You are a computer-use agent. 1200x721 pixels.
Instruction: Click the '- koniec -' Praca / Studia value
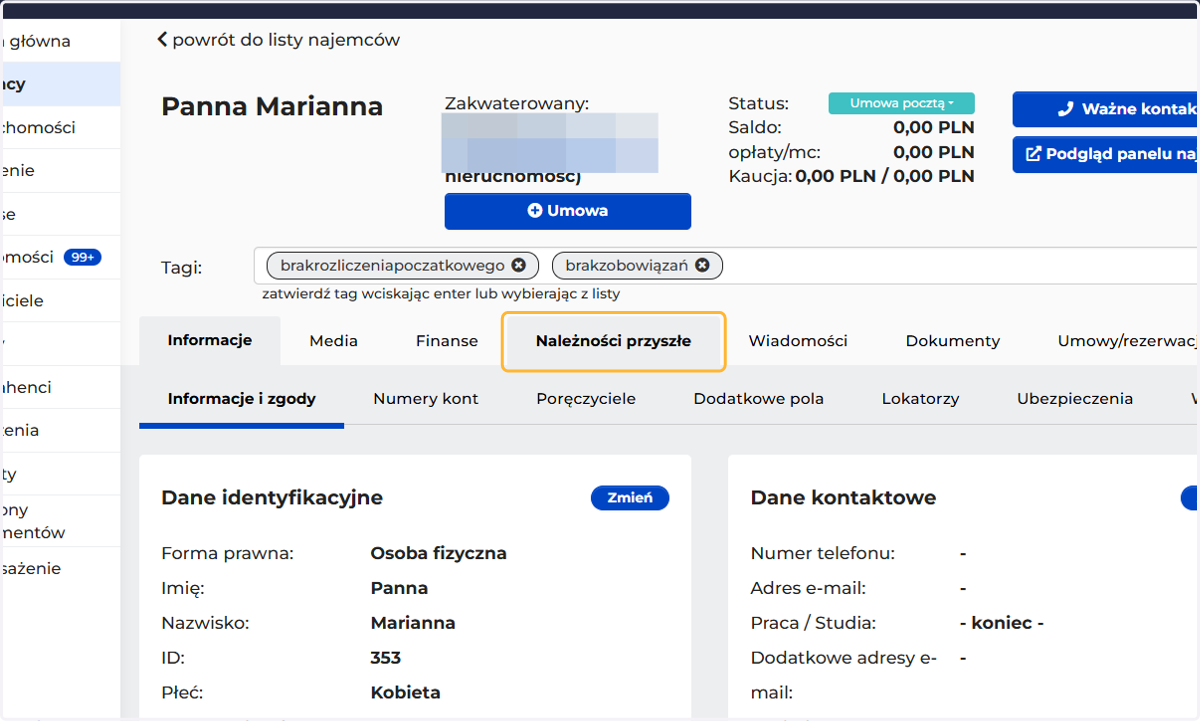[x=1001, y=623]
